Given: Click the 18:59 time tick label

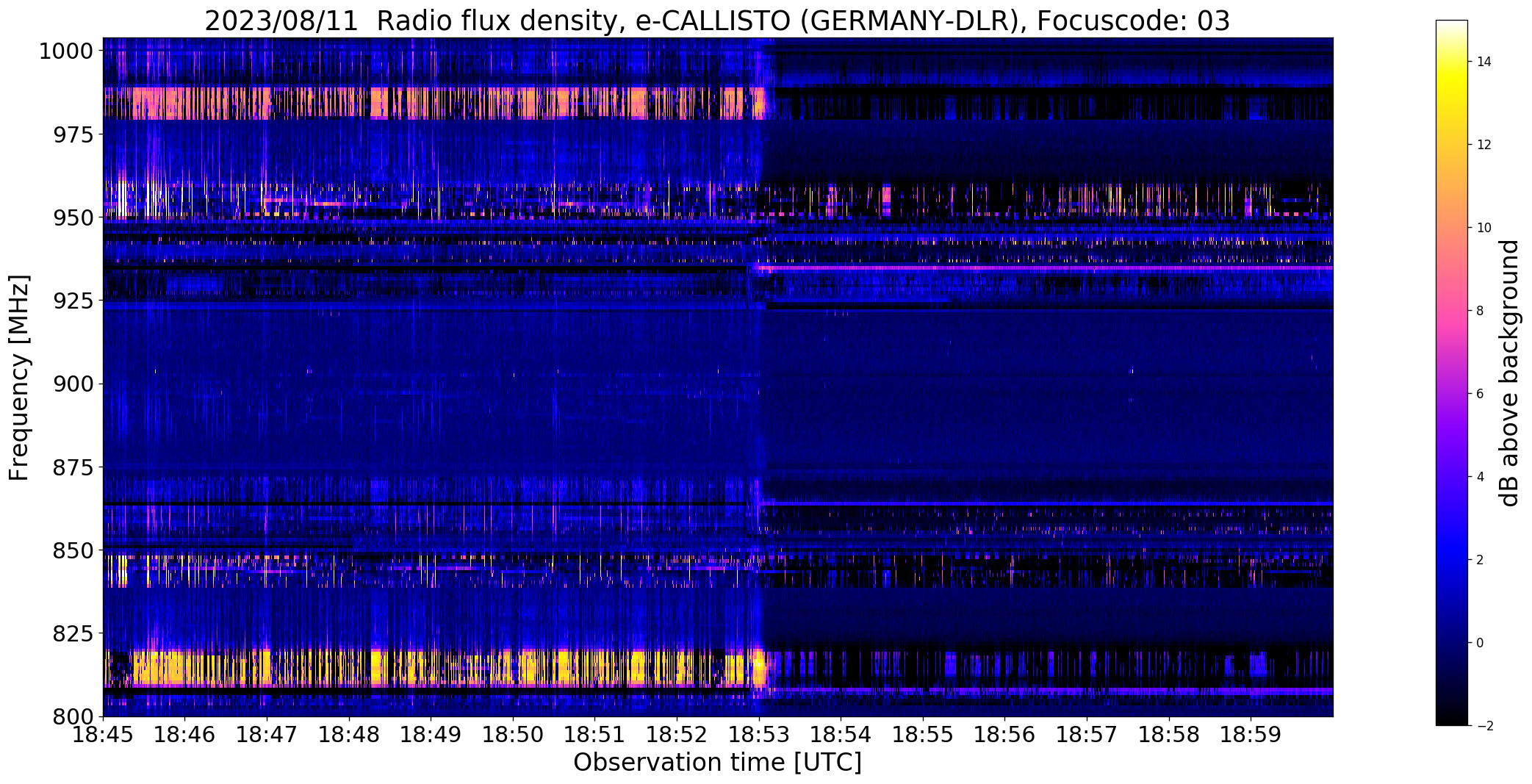Looking at the screenshot, I should [x=1251, y=735].
